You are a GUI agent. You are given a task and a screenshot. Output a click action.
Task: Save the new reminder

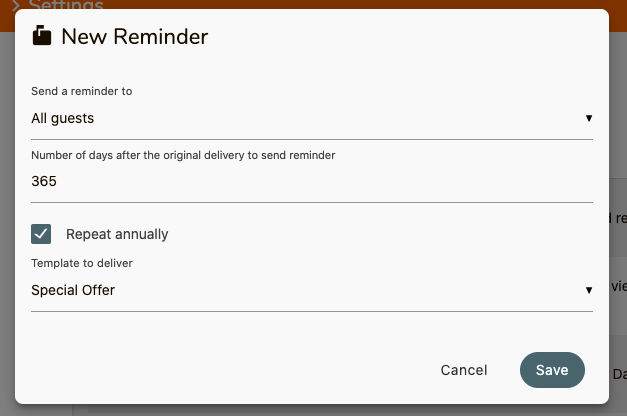pos(552,370)
